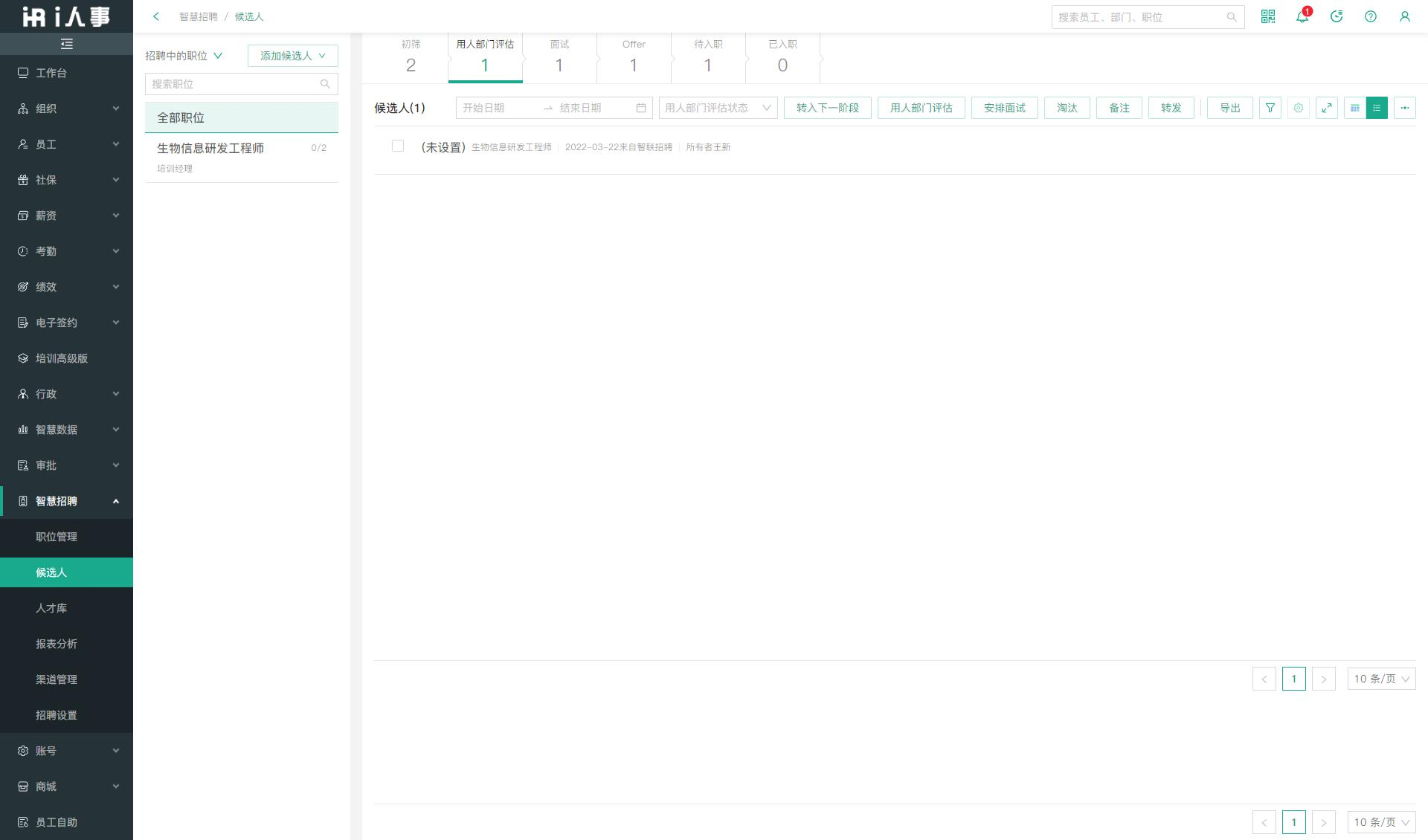The height and width of the screenshot is (840, 1428).
Task: Switch to list view toggle
Action: (x=1377, y=108)
